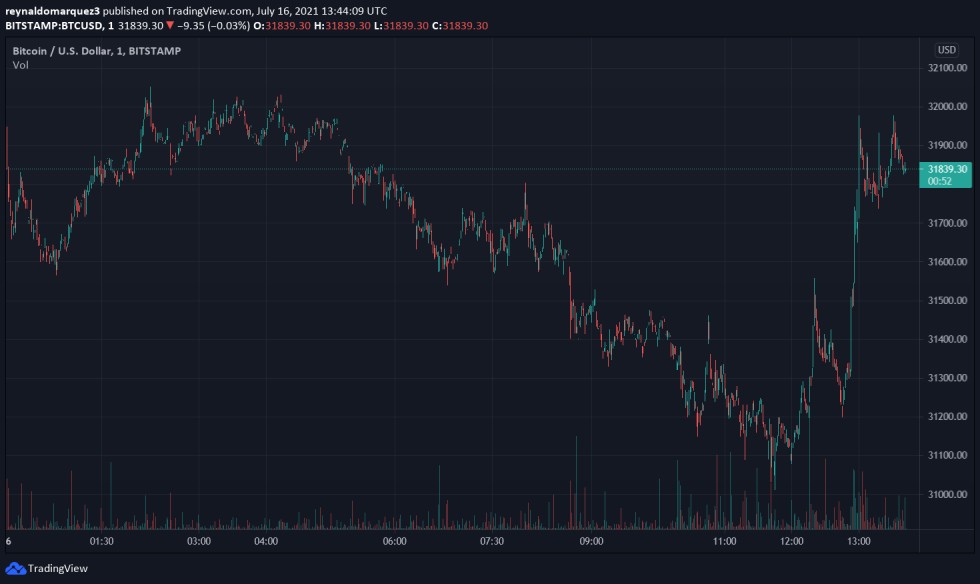
Task: Click the 32000.00 price axis label
Action: click(947, 106)
